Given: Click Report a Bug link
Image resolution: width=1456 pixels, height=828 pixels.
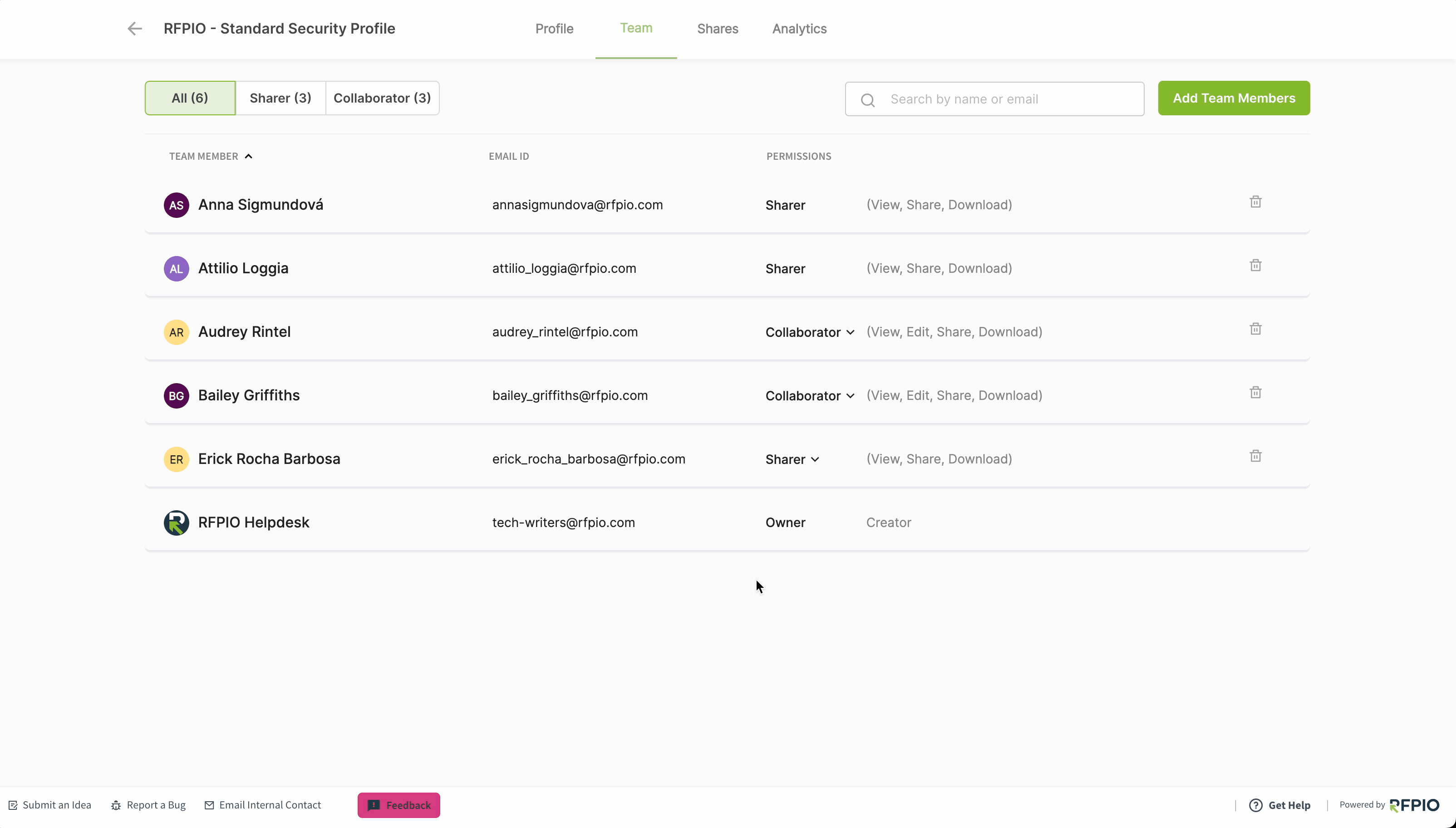Looking at the screenshot, I should [148, 805].
